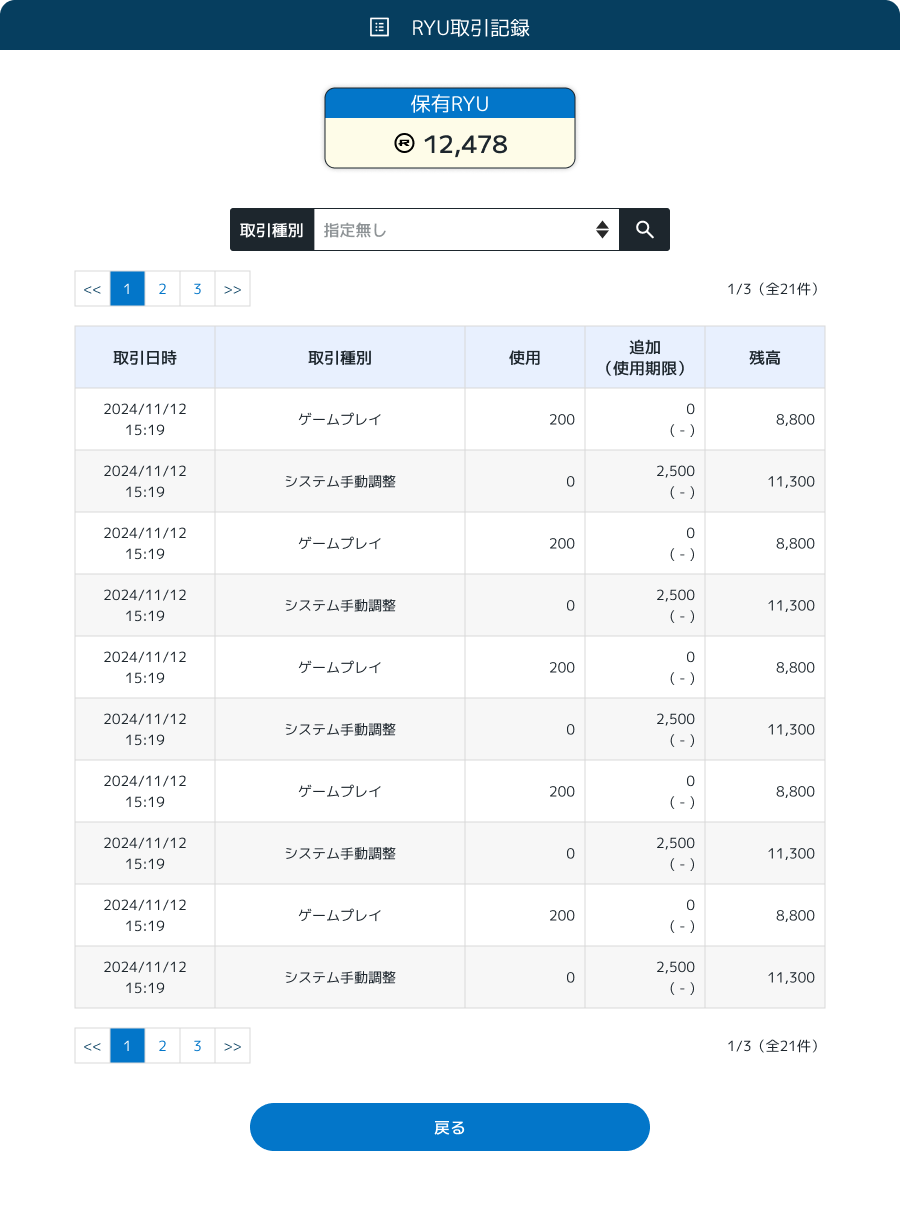Image resolution: width=900 pixels, height=1219 pixels.
Task: Click the magnifier search icon button
Action: click(645, 229)
